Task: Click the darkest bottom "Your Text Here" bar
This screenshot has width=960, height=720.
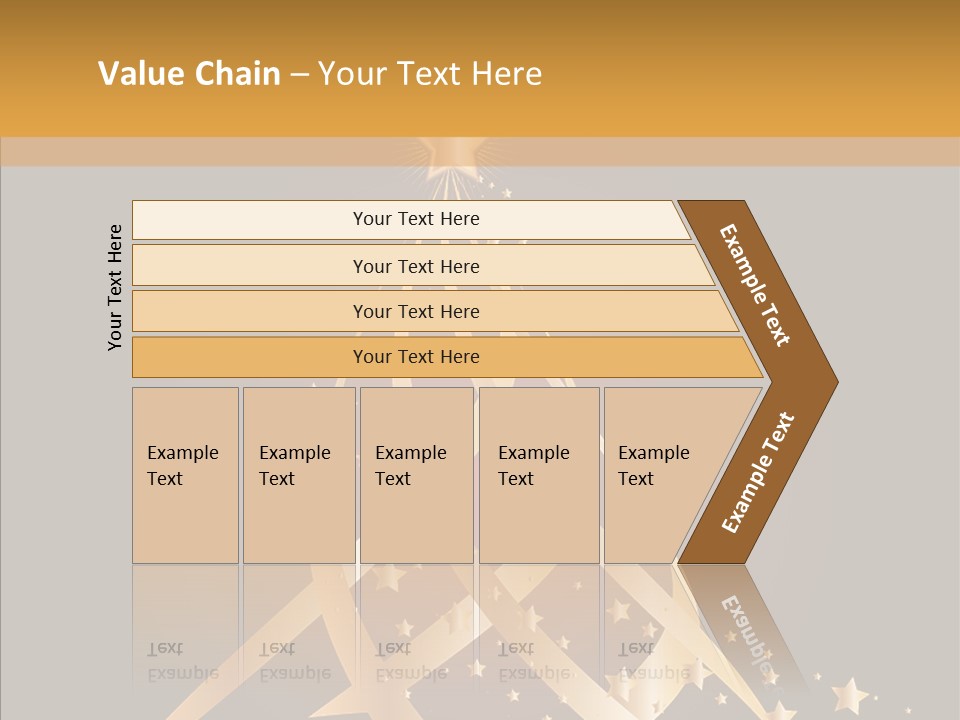Action: pos(415,357)
